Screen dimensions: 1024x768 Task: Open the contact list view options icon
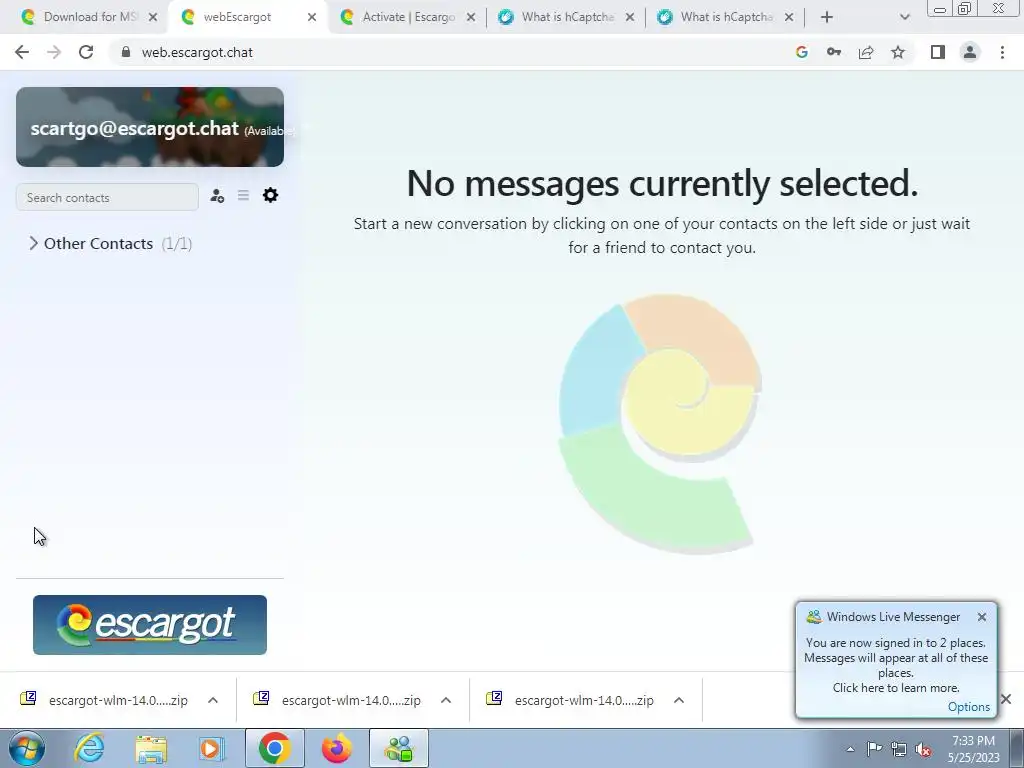pyautogui.click(x=243, y=195)
